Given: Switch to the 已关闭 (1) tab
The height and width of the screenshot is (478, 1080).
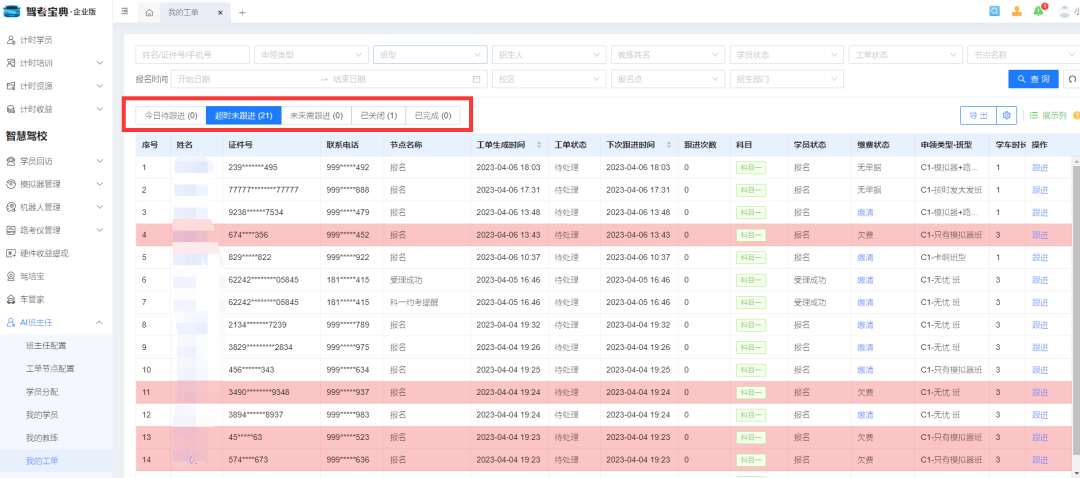Looking at the screenshot, I should [379, 116].
